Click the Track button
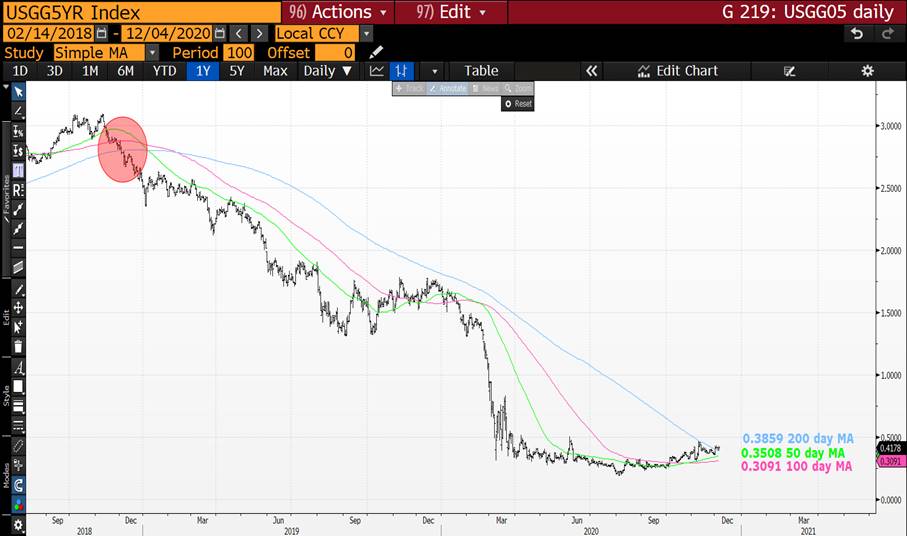Screen dimensions: 907x536 click(x=410, y=88)
